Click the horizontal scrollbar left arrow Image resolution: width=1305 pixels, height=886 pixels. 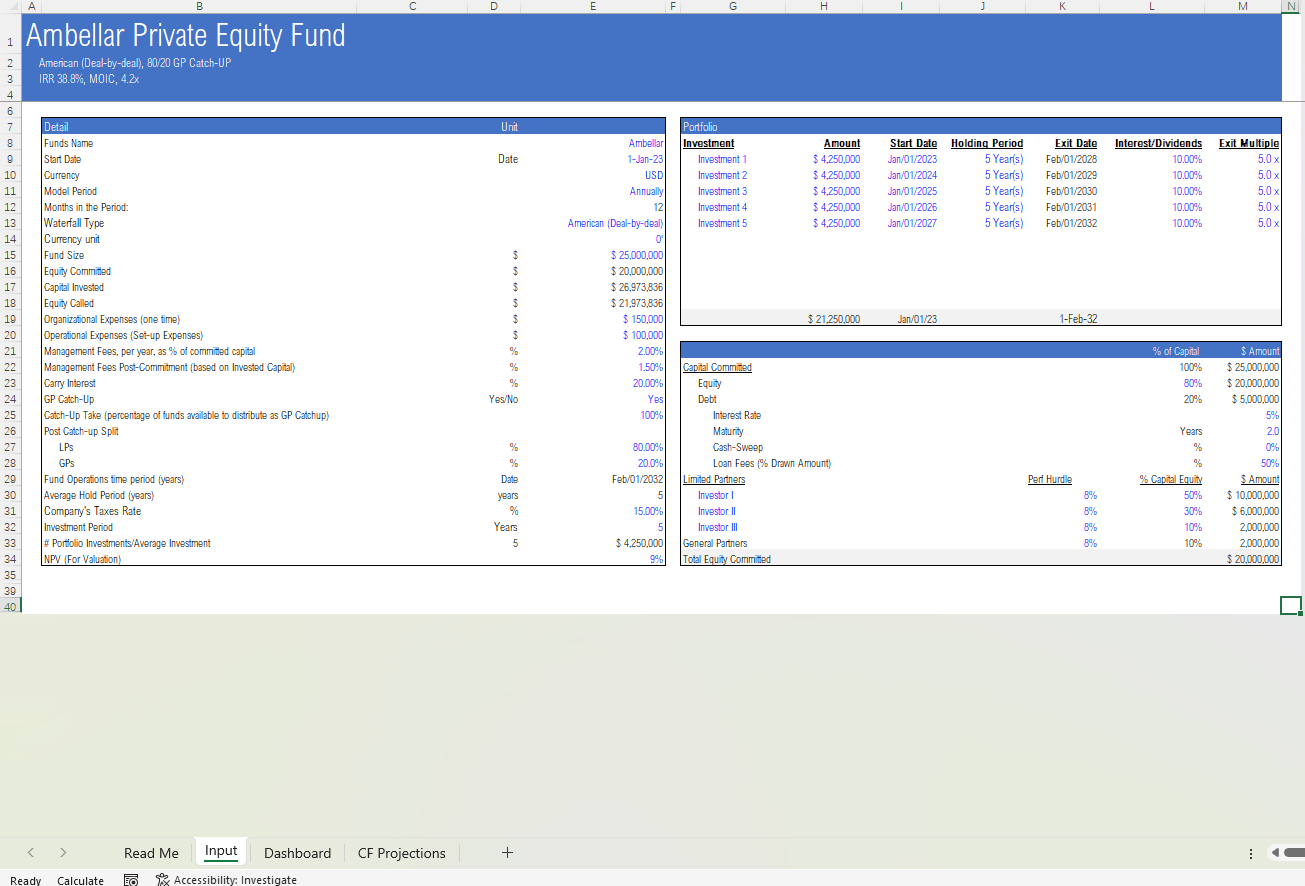pos(1274,853)
